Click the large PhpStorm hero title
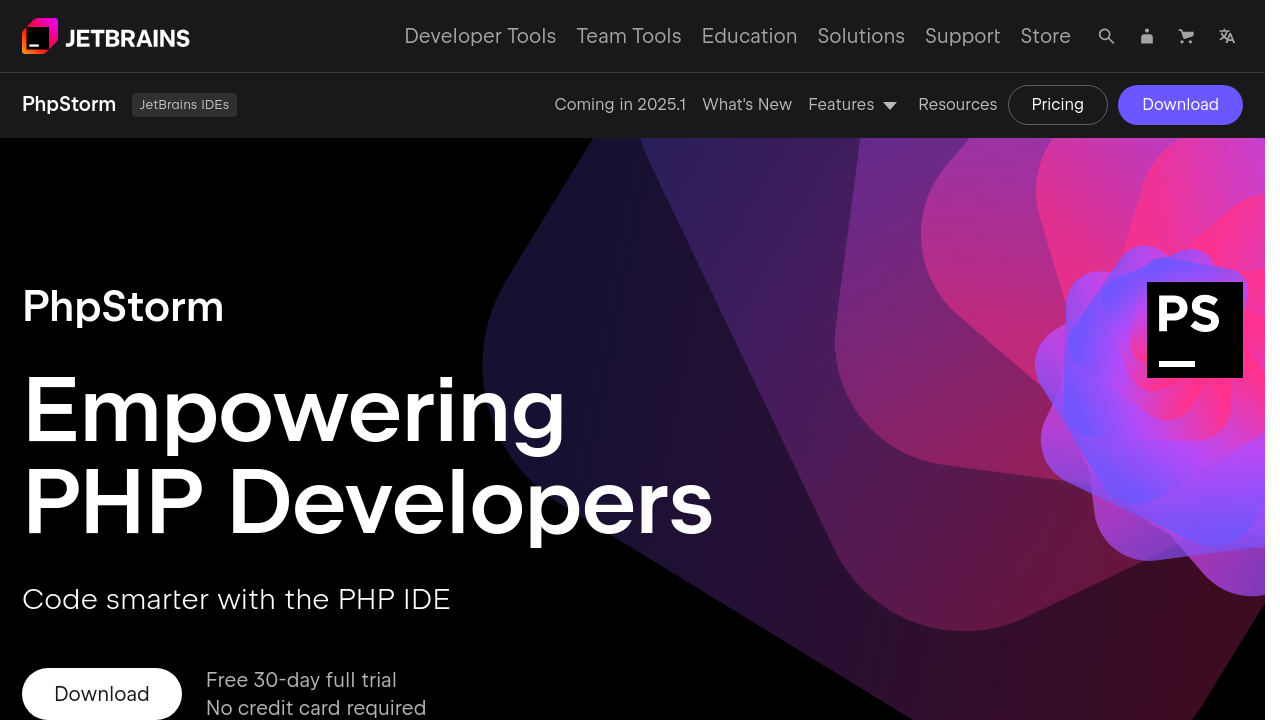This screenshot has width=1280, height=720. (x=123, y=306)
